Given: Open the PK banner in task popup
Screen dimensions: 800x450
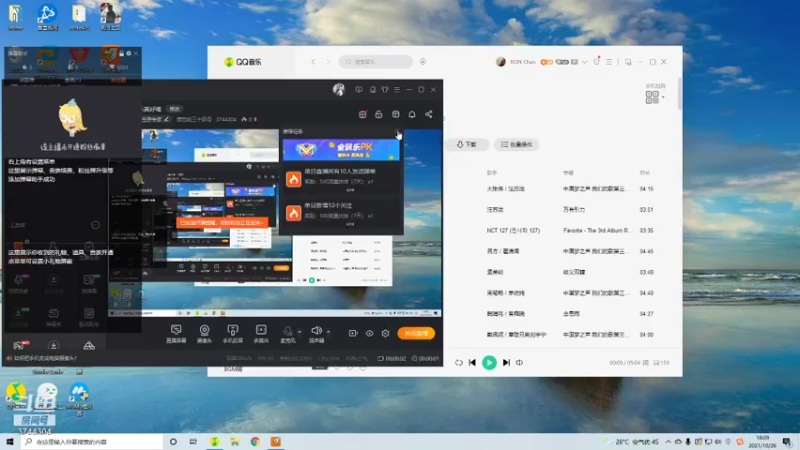Looking at the screenshot, I should point(341,150).
